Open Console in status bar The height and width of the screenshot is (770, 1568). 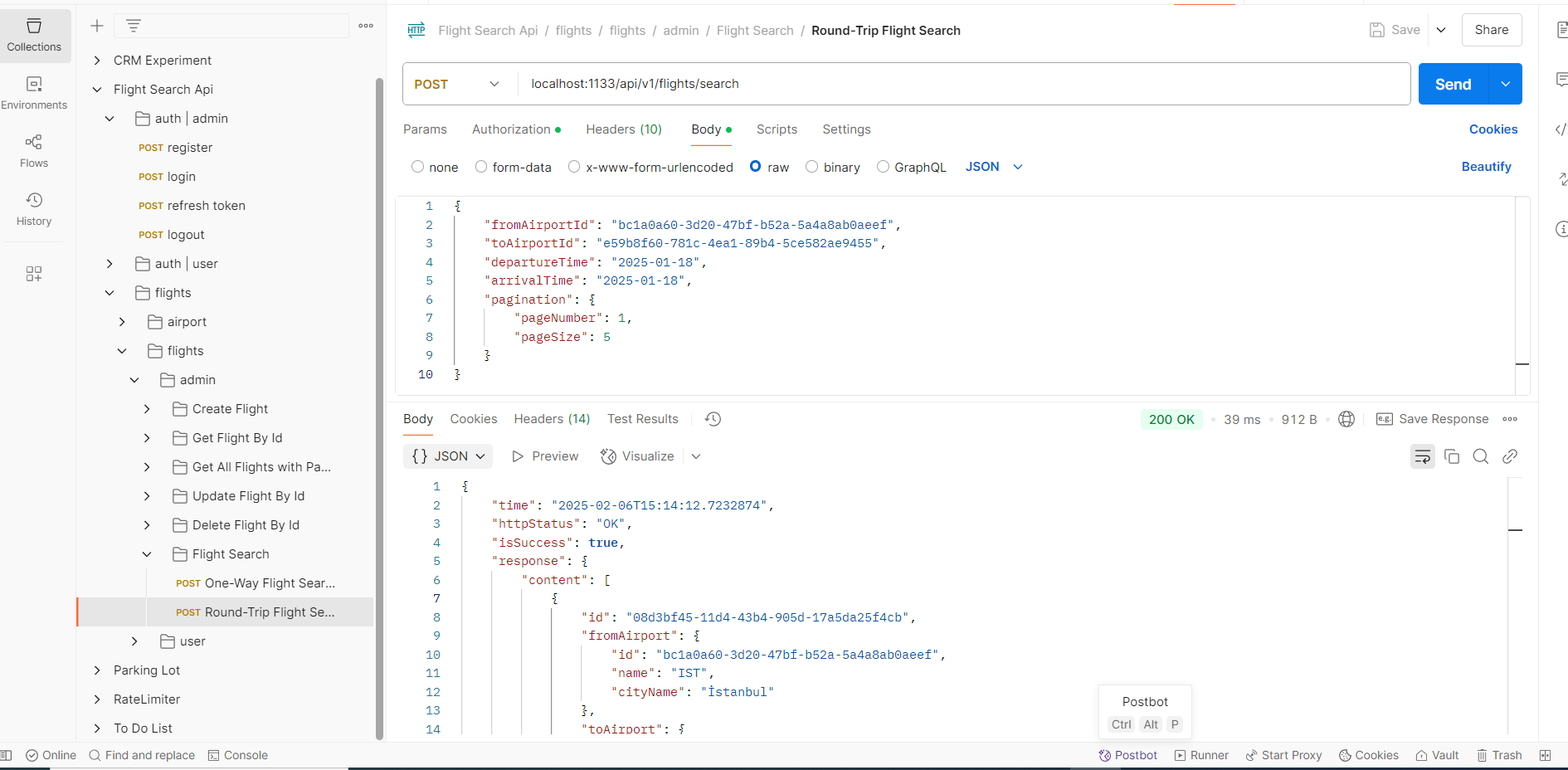pyautogui.click(x=237, y=755)
